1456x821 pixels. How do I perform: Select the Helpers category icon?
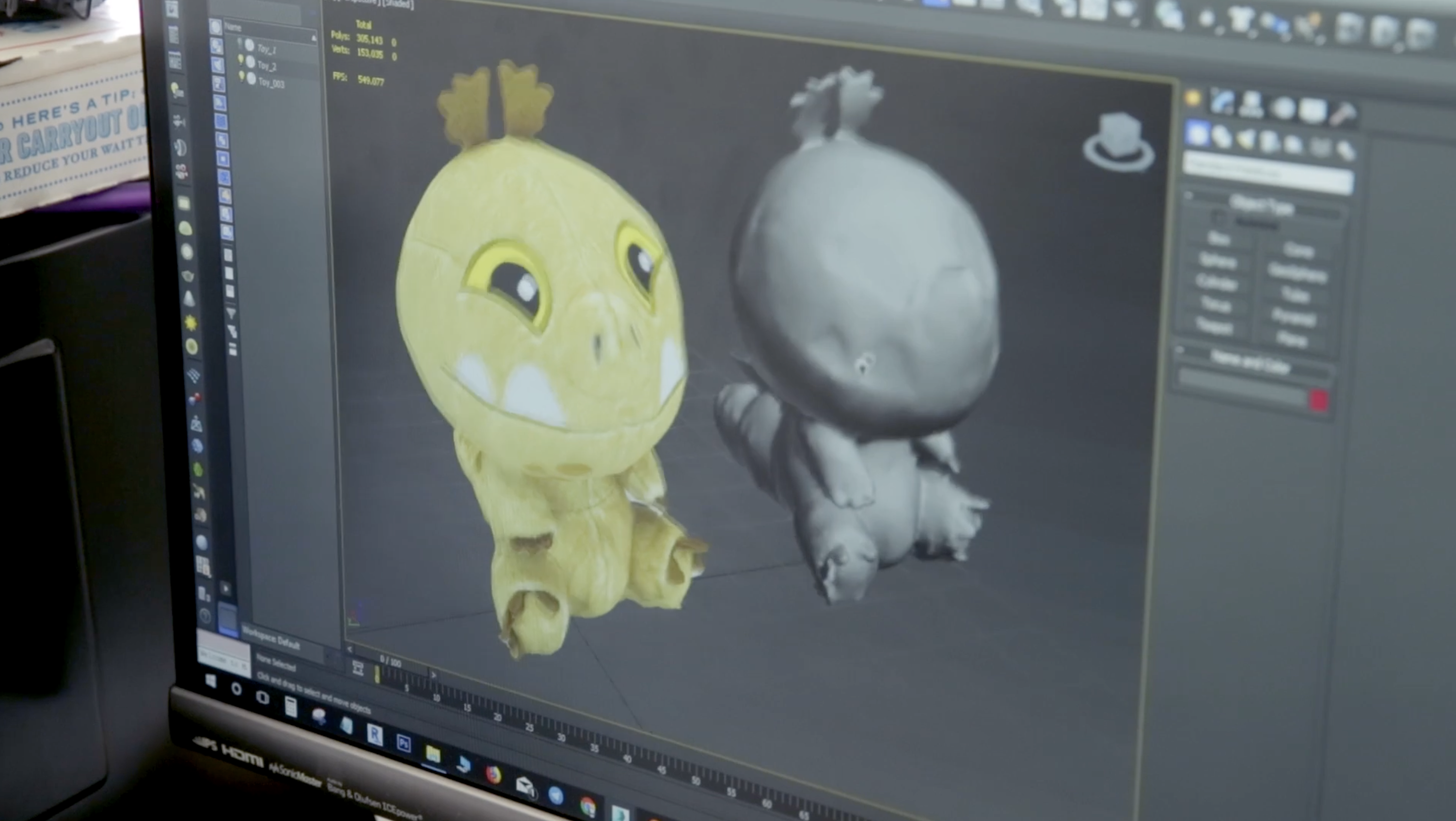(x=1294, y=145)
